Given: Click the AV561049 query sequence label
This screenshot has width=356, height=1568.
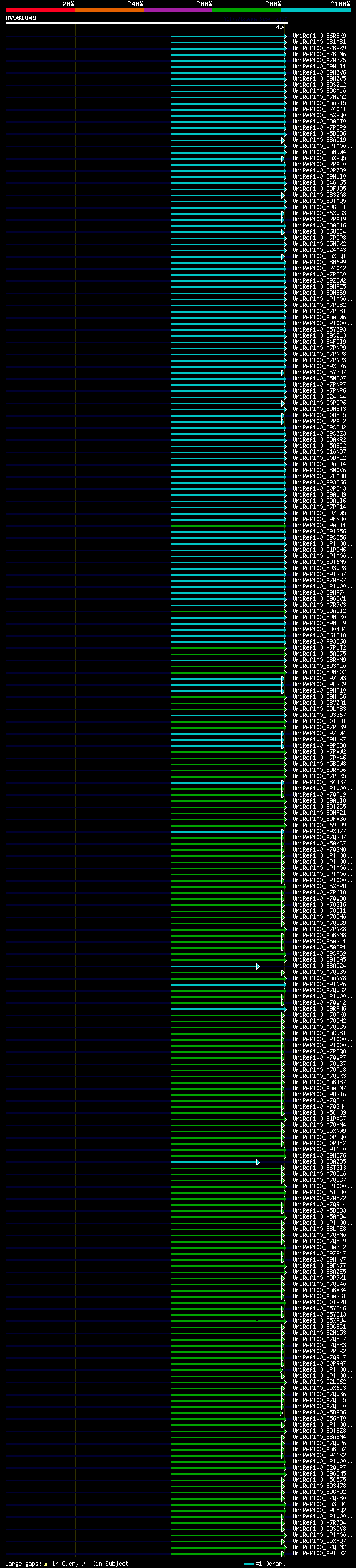Looking at the screenshot, I should (x=21, y=18).
